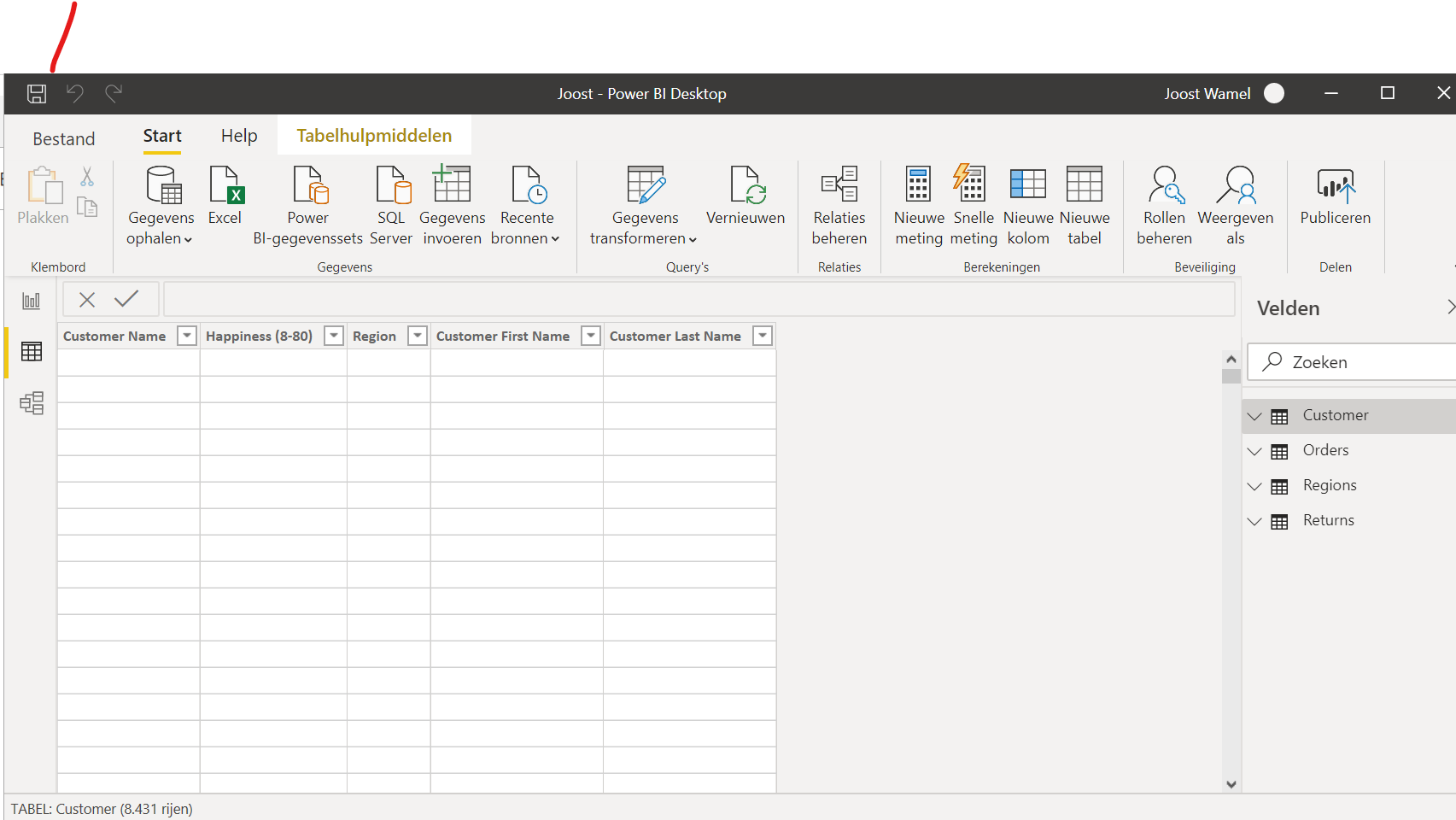Select the Customer table in Velden
The image size is (1456, 820).
[1349, 416]
